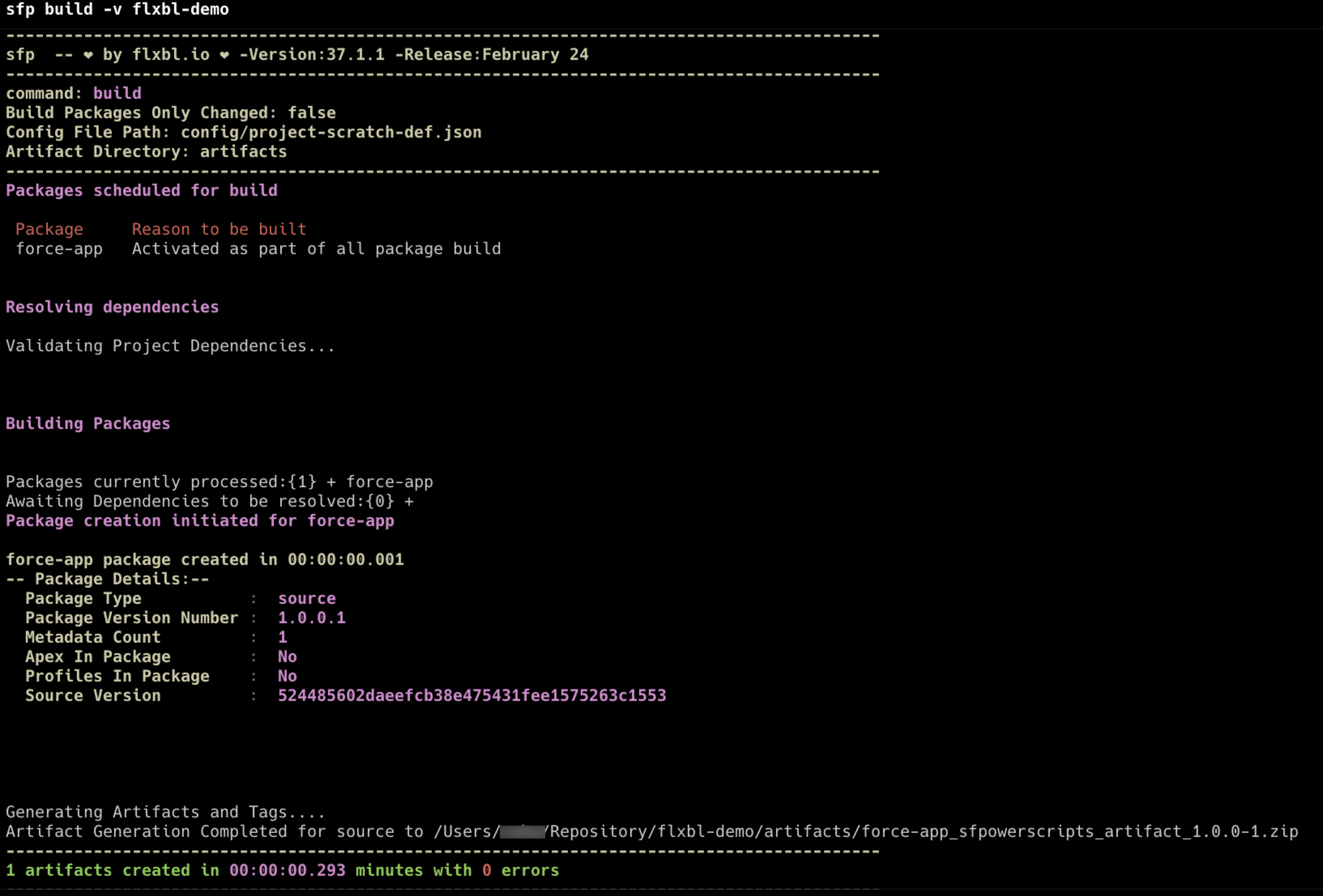Click the red "0" errors count
This screenshot has width=1323, height=896.
point(486,871)
